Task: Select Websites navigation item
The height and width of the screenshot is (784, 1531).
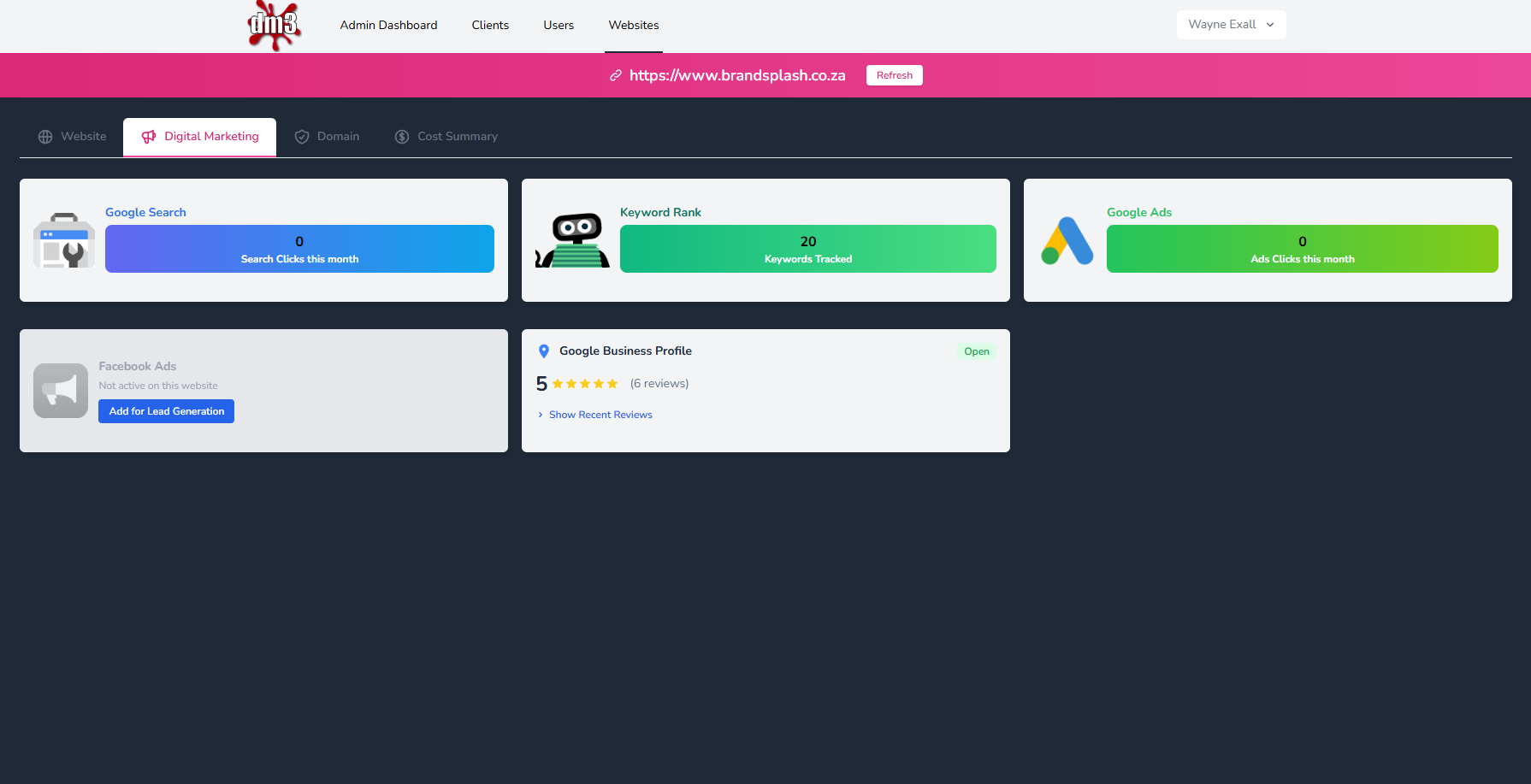Action: (634, 26)
